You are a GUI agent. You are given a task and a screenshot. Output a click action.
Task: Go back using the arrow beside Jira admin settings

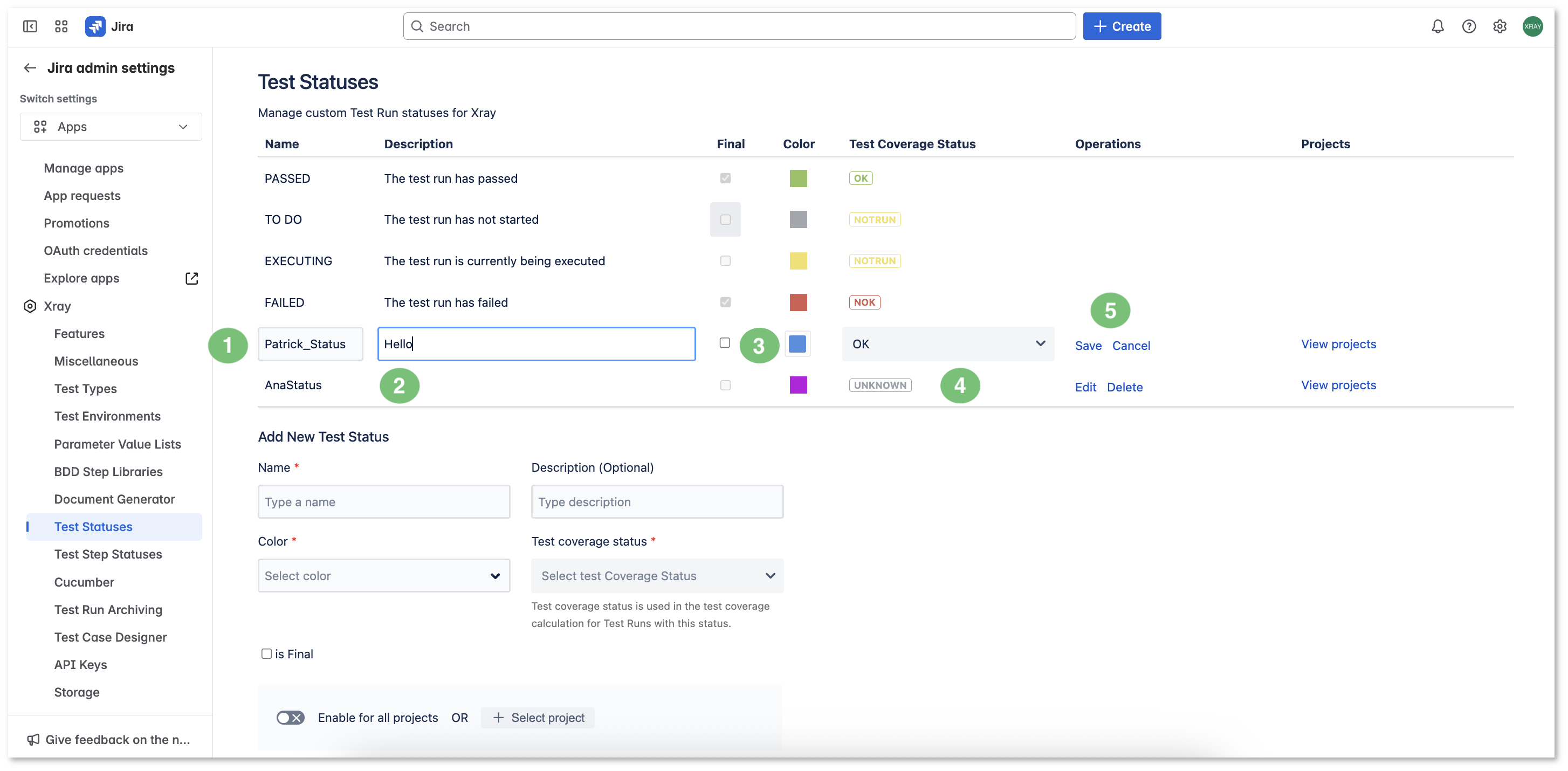tap(30, 67)
